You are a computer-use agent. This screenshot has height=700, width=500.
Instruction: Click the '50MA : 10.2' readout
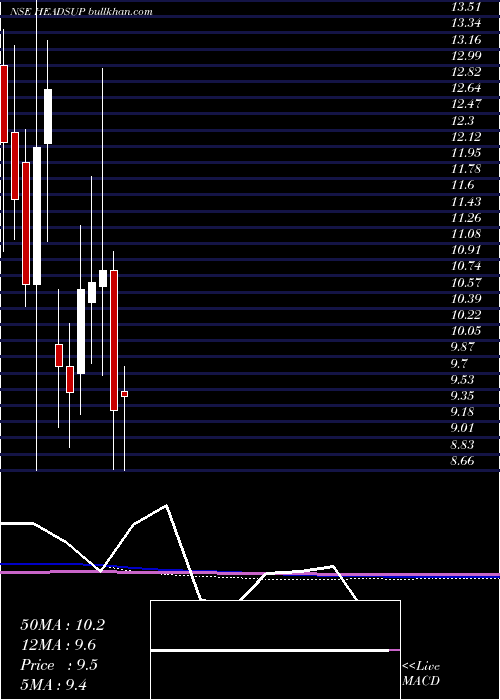click(x=62, y=625)
